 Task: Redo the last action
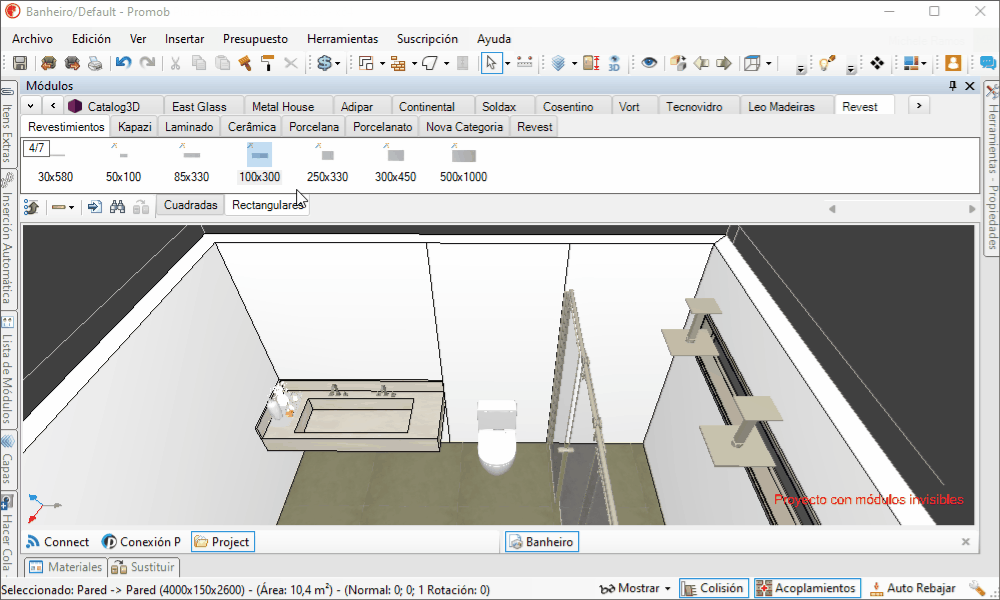(147, 63)
